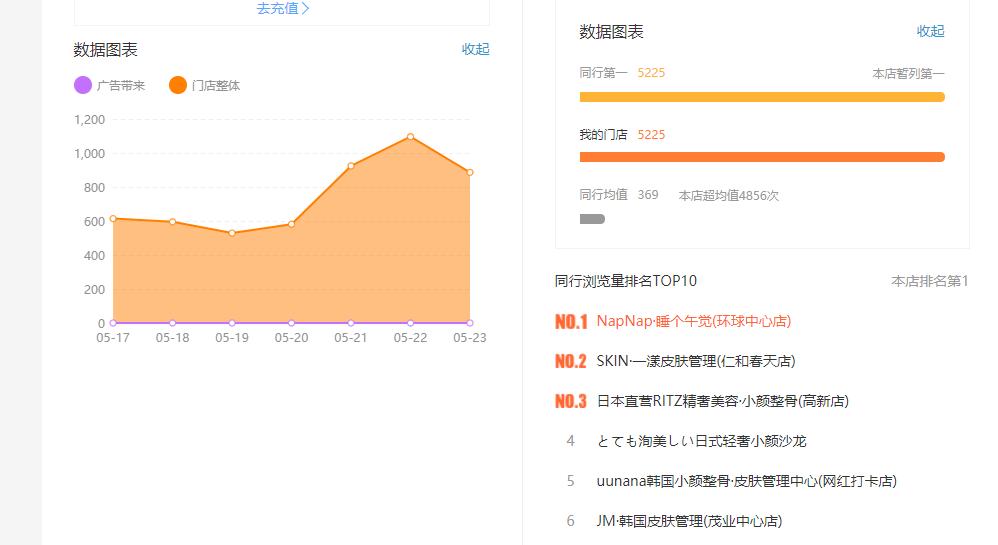This screenshot has height=545, width=998.
Task: Open NapNap·睡个午觉(环球中心店) entry
Action: (x=694, y=322)
